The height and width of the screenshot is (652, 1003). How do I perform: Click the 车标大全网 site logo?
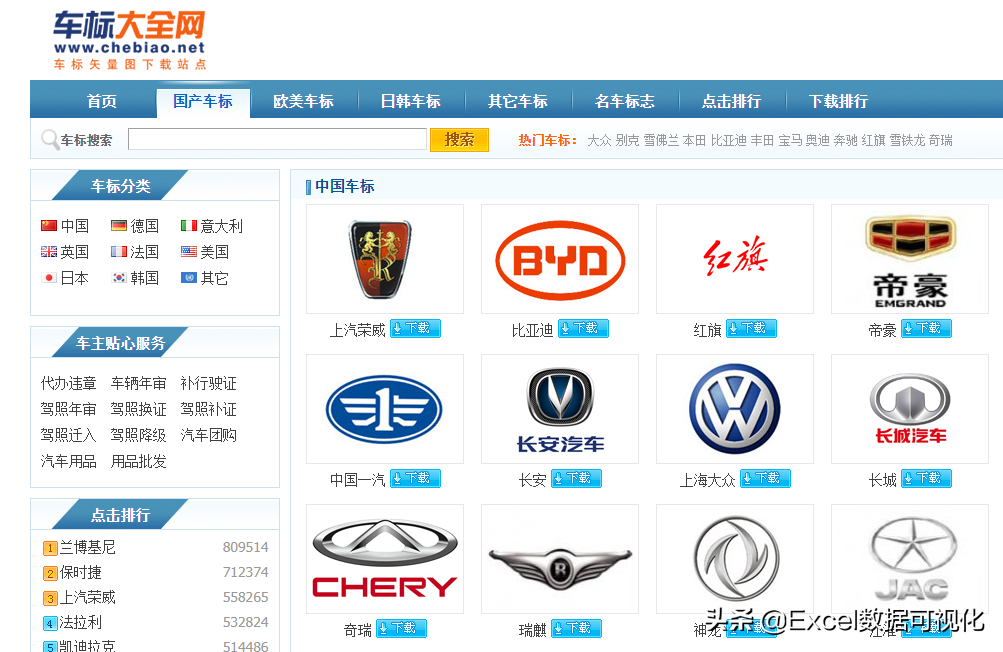[x=130, y=40]
